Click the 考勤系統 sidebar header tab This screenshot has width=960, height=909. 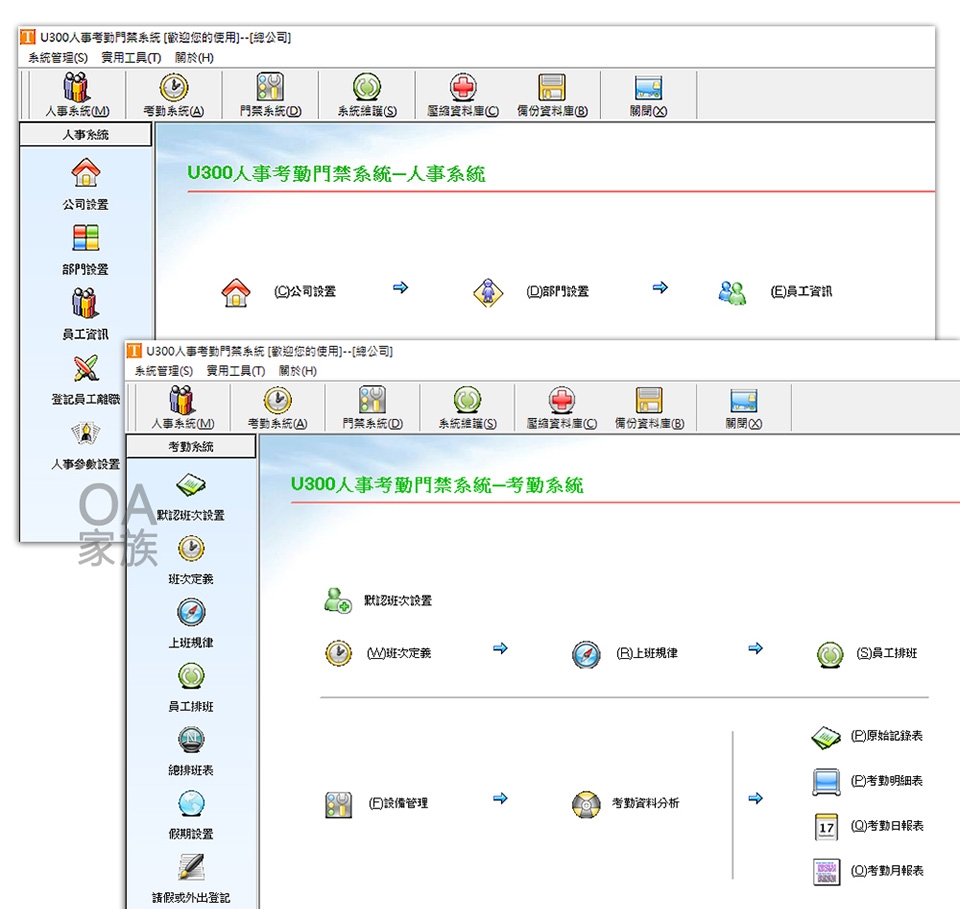pyautogui.click(x=191, y=447)
